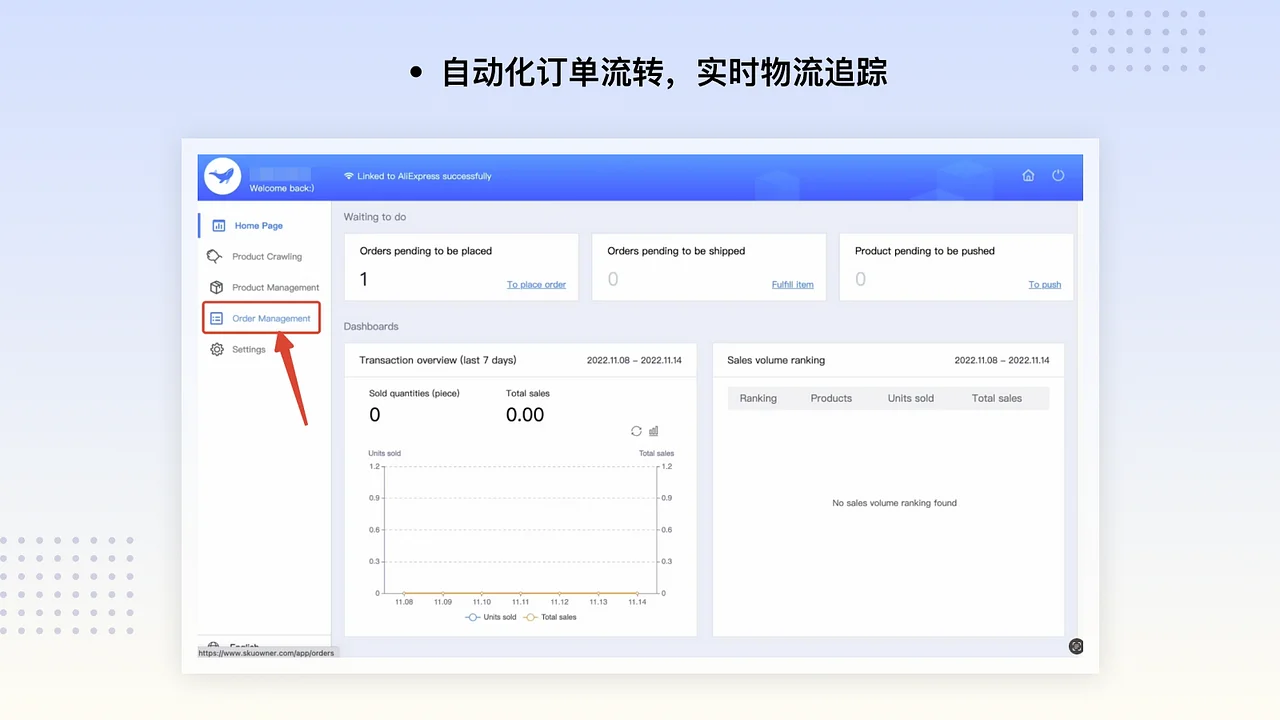Click the Wi-Fi connection status indicator
1280x720 pixels.
click(348, 175)
